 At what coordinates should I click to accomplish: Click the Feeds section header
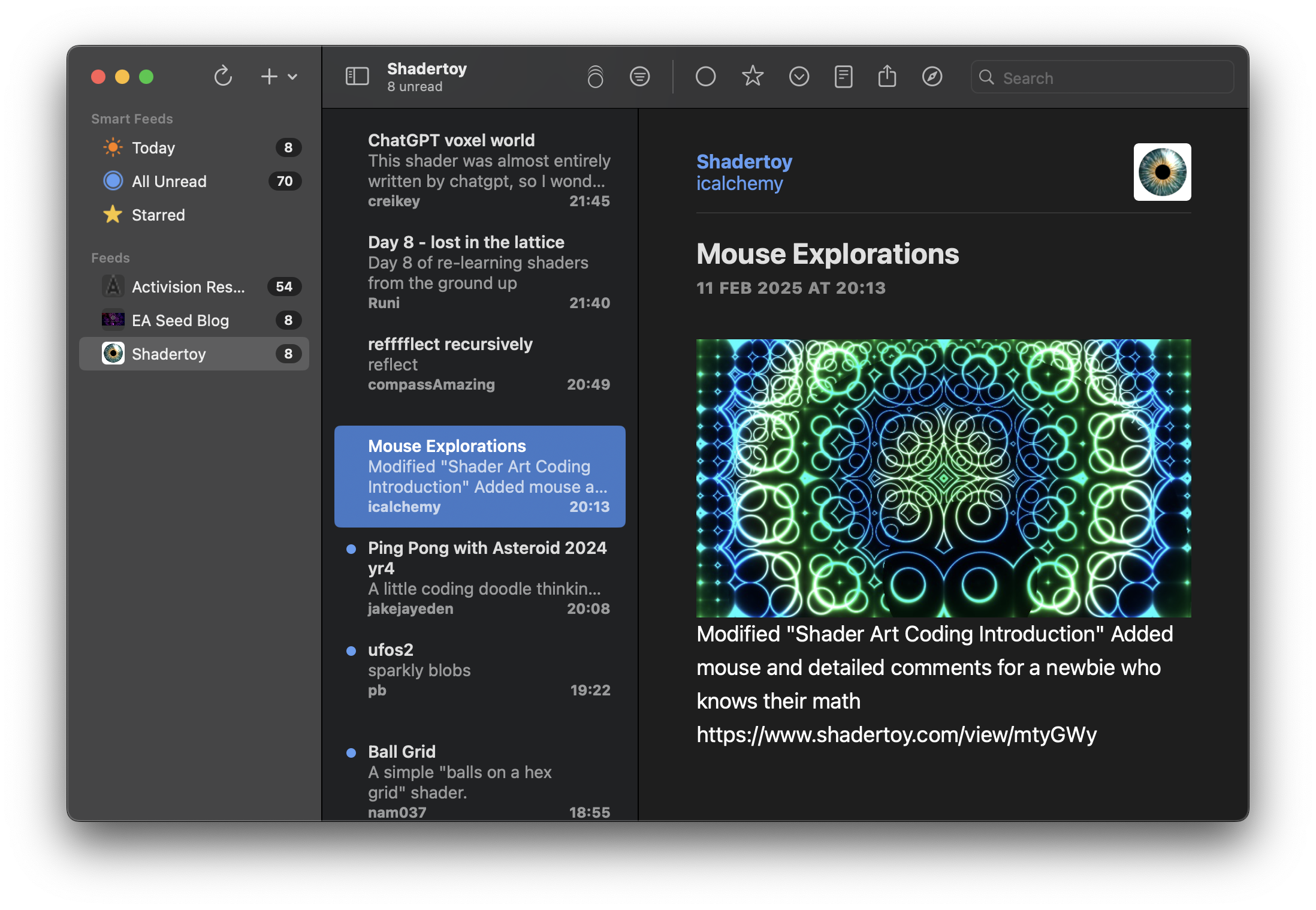110,258
